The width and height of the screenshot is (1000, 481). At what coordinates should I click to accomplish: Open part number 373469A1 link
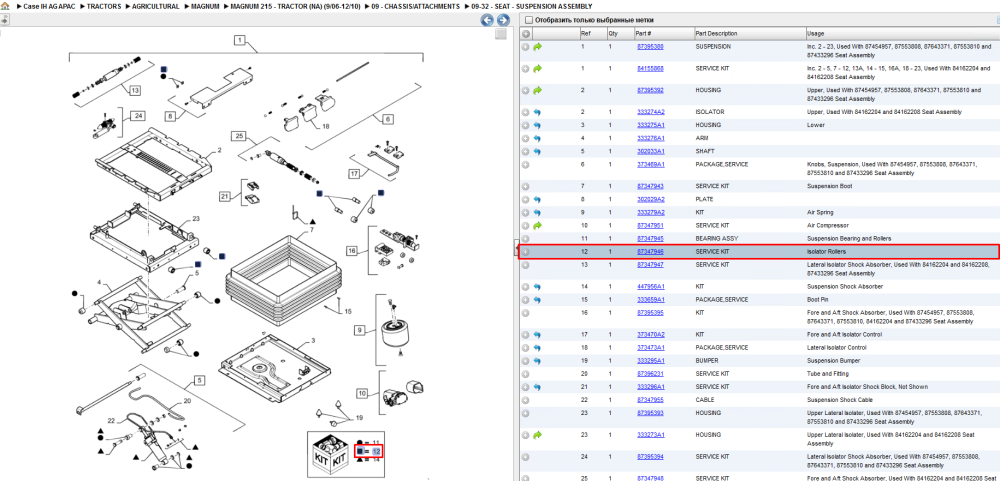[651, 165]
